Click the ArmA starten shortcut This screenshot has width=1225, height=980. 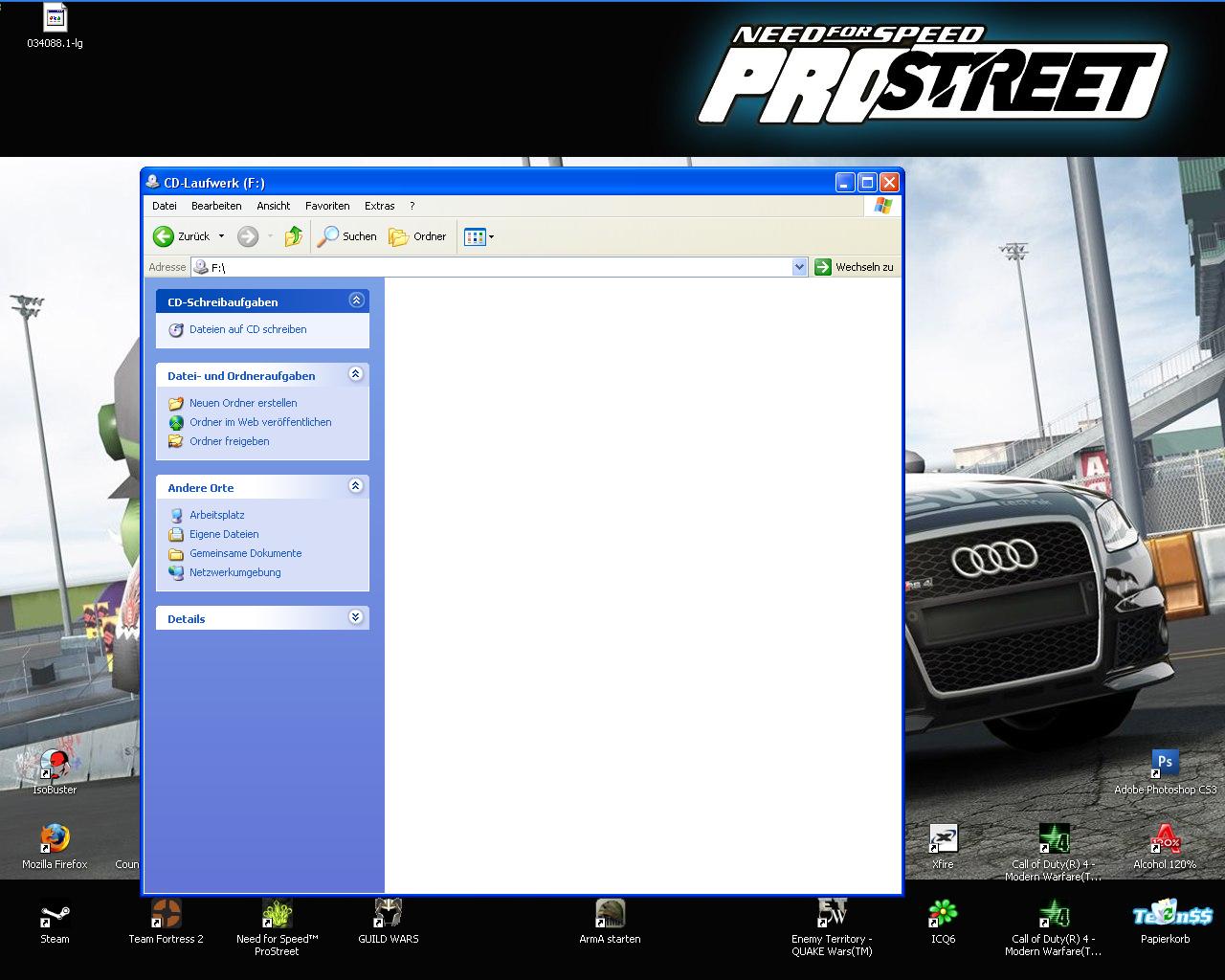[610, 921]
